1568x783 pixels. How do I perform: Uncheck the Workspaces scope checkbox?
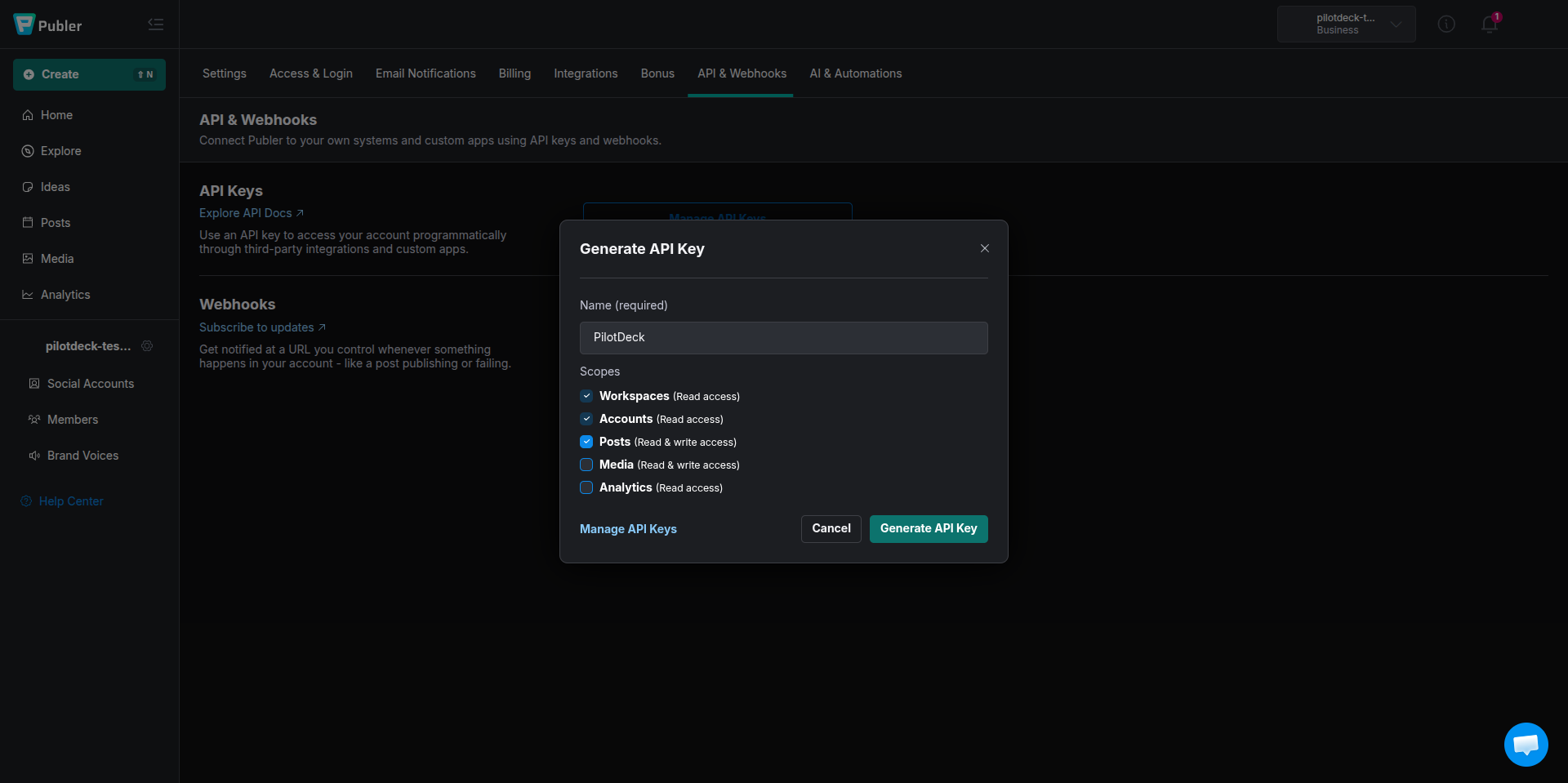point(586,396)
